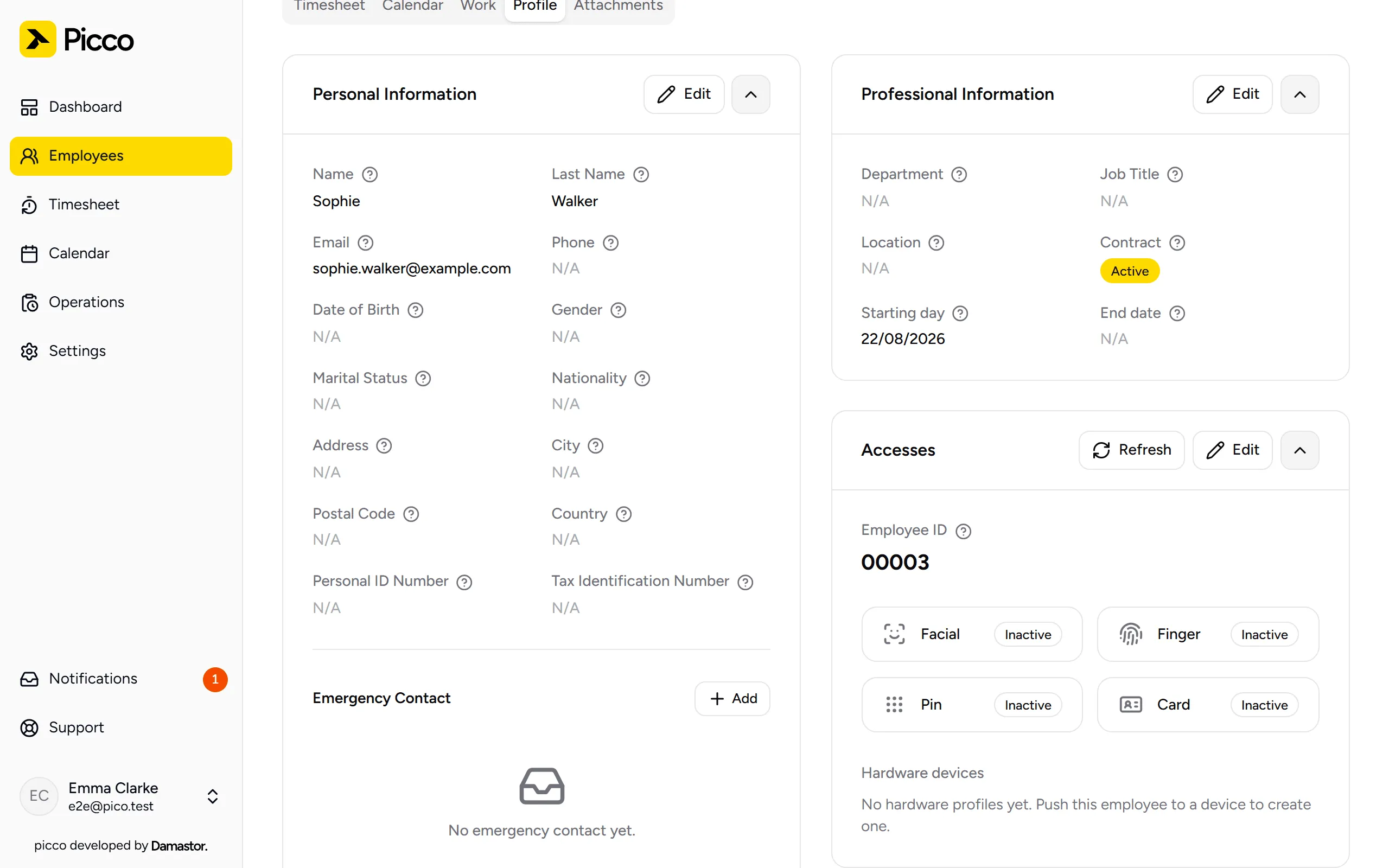Click help icon beside Tax Identification Number
1389x868 pixels.
click(x=745, y=582)
